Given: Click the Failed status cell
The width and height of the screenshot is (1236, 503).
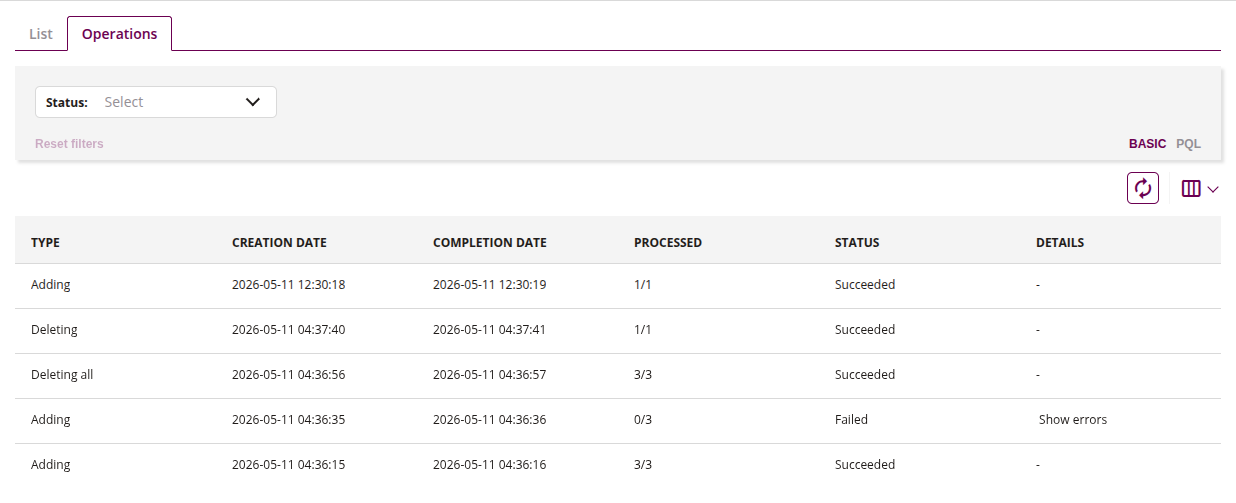Looking at the screenshot, I should click(851, 420).
